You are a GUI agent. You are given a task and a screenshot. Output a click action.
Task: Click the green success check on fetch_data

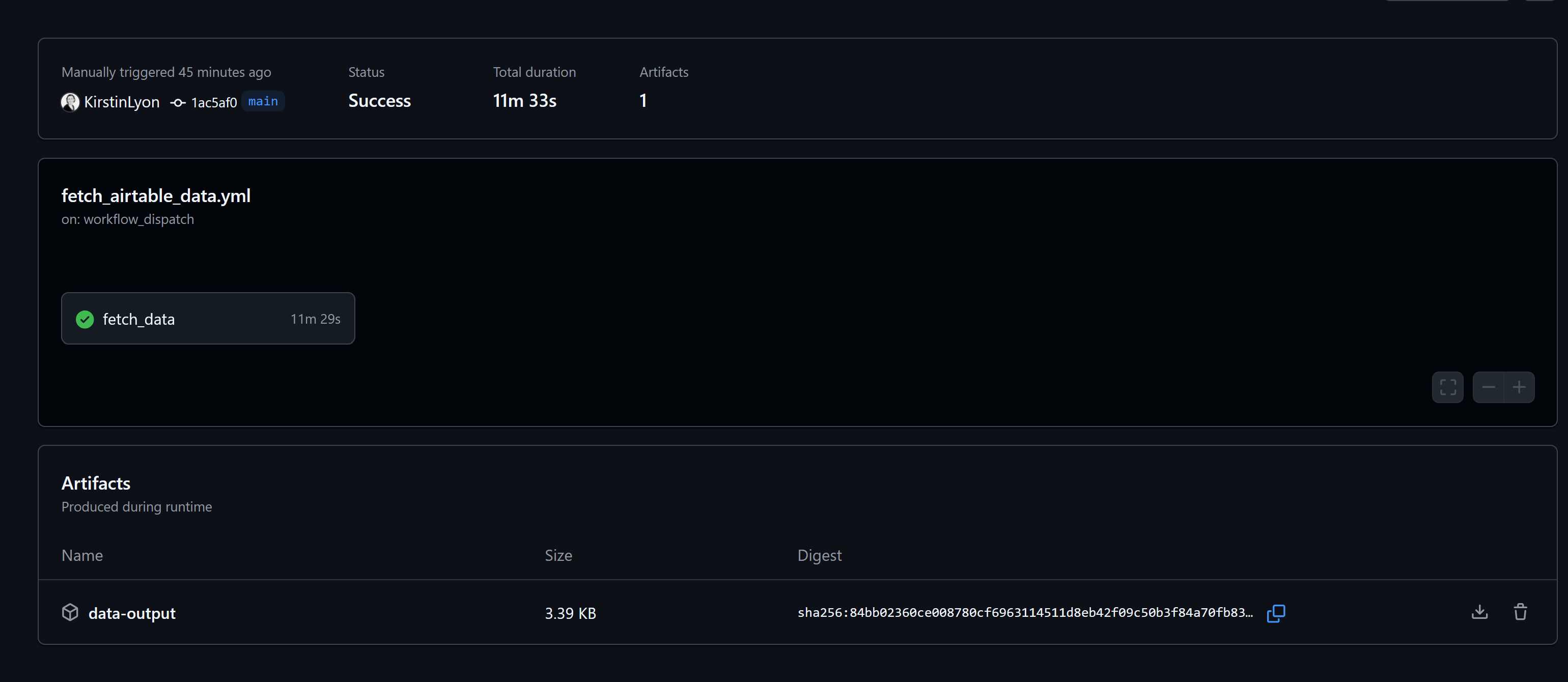pyautogui.click(x=85, y=319)
